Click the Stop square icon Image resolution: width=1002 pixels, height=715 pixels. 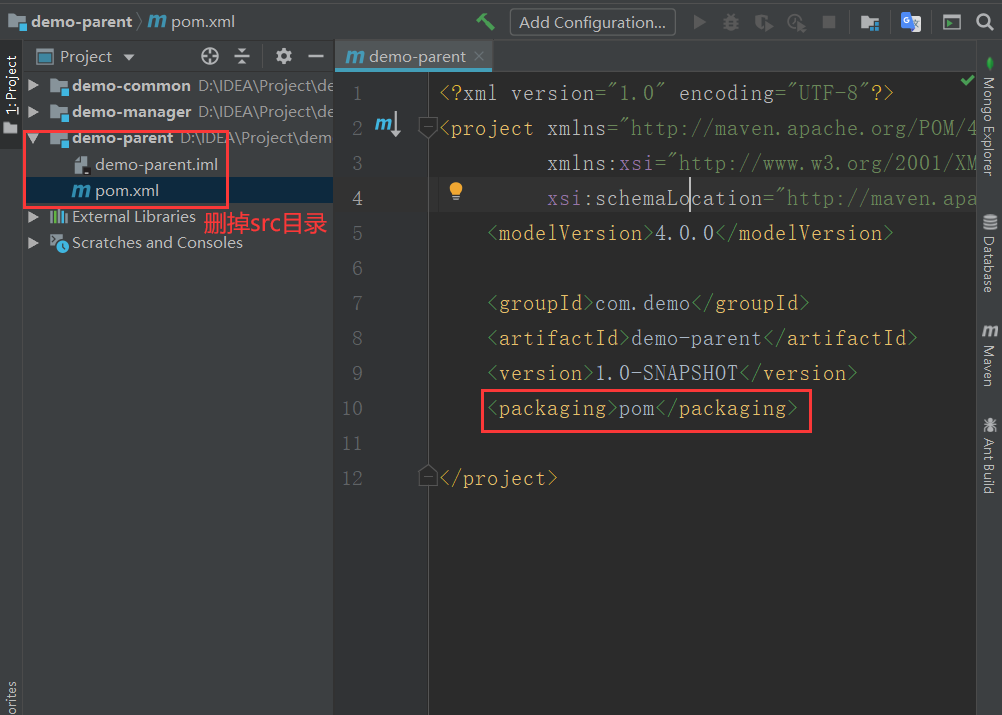click(829, 22)
